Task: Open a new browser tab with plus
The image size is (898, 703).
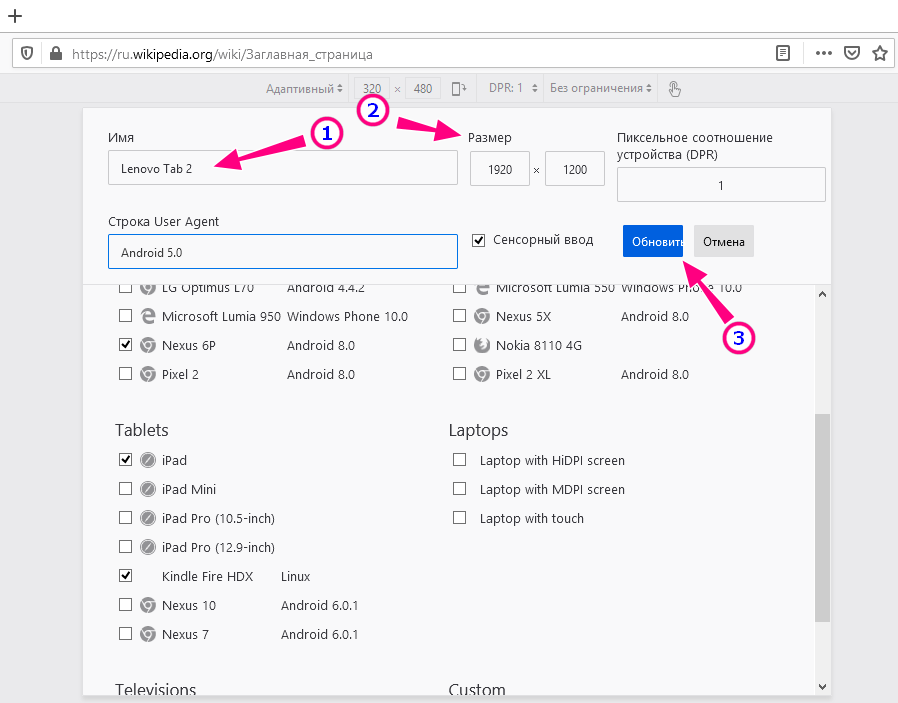Action: click(x=15, y=15)
